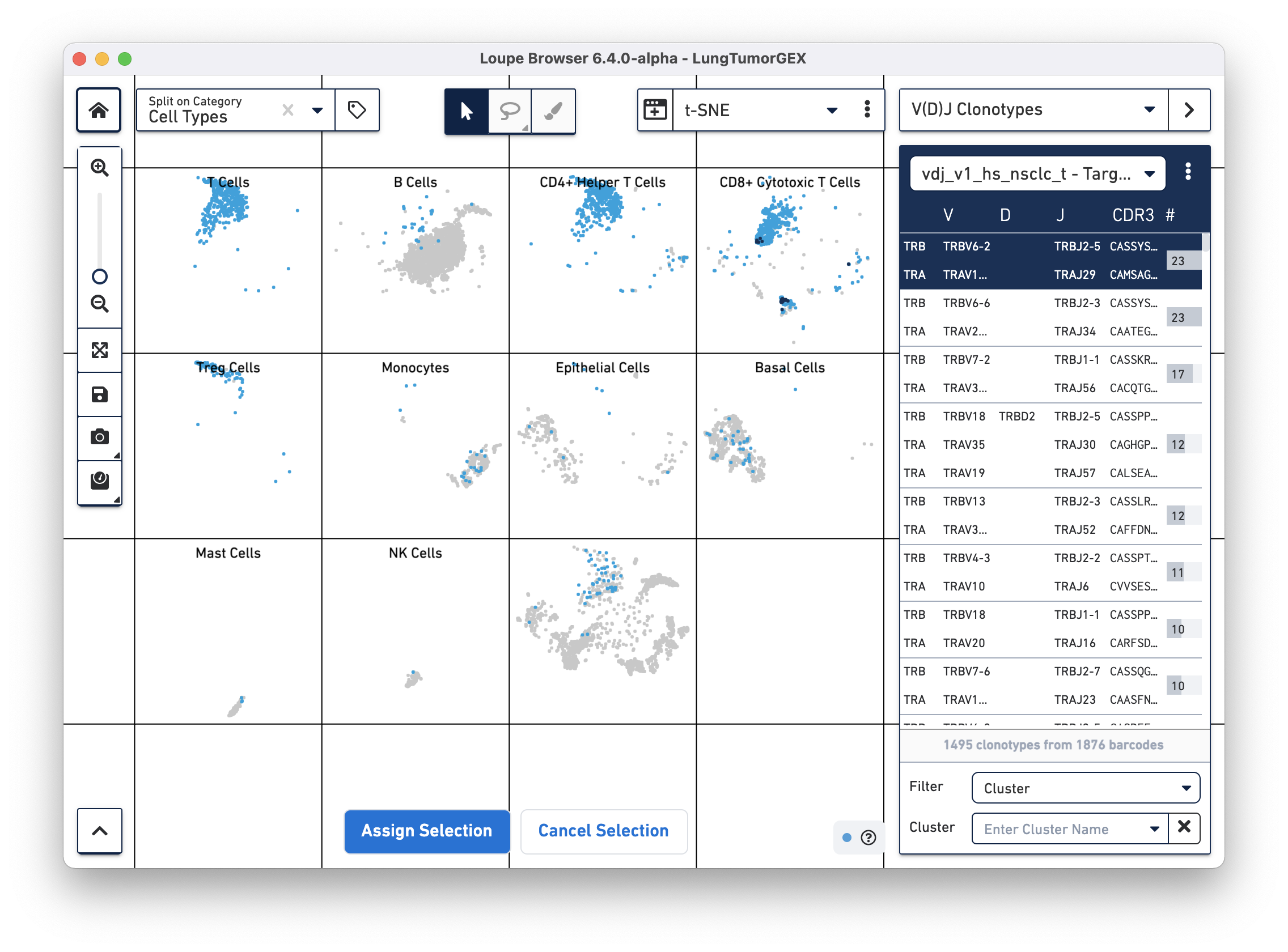Select the TRBV4-3 clonotype row

coord(1050,572)
